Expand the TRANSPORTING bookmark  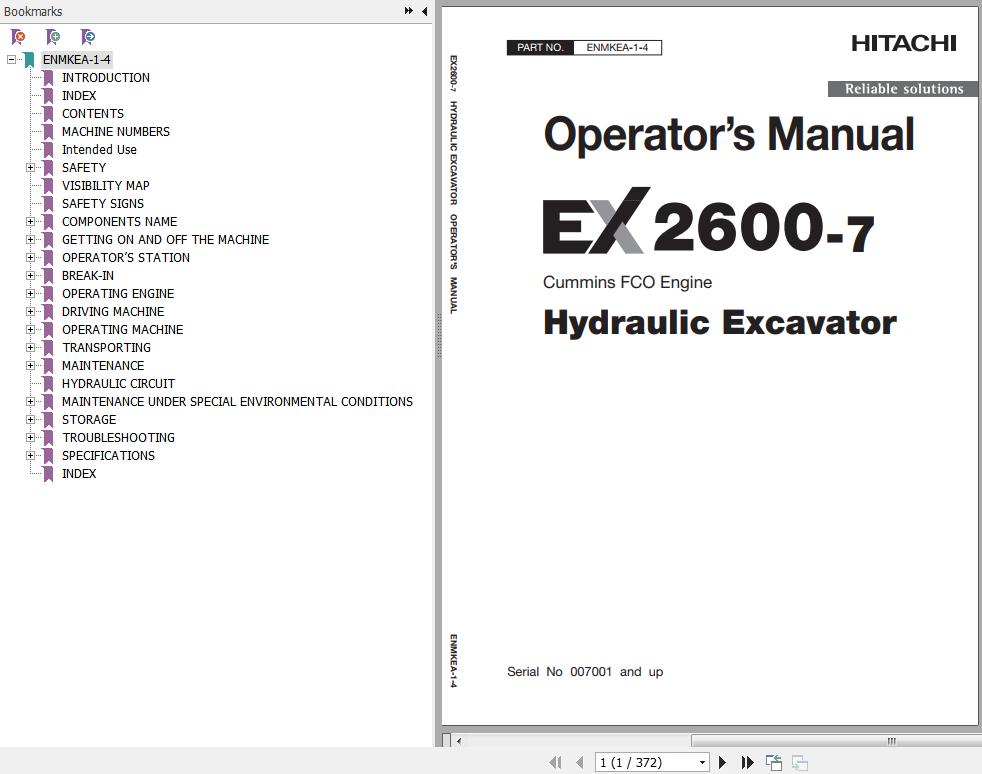pyautogui.click(x=30, y=347)
